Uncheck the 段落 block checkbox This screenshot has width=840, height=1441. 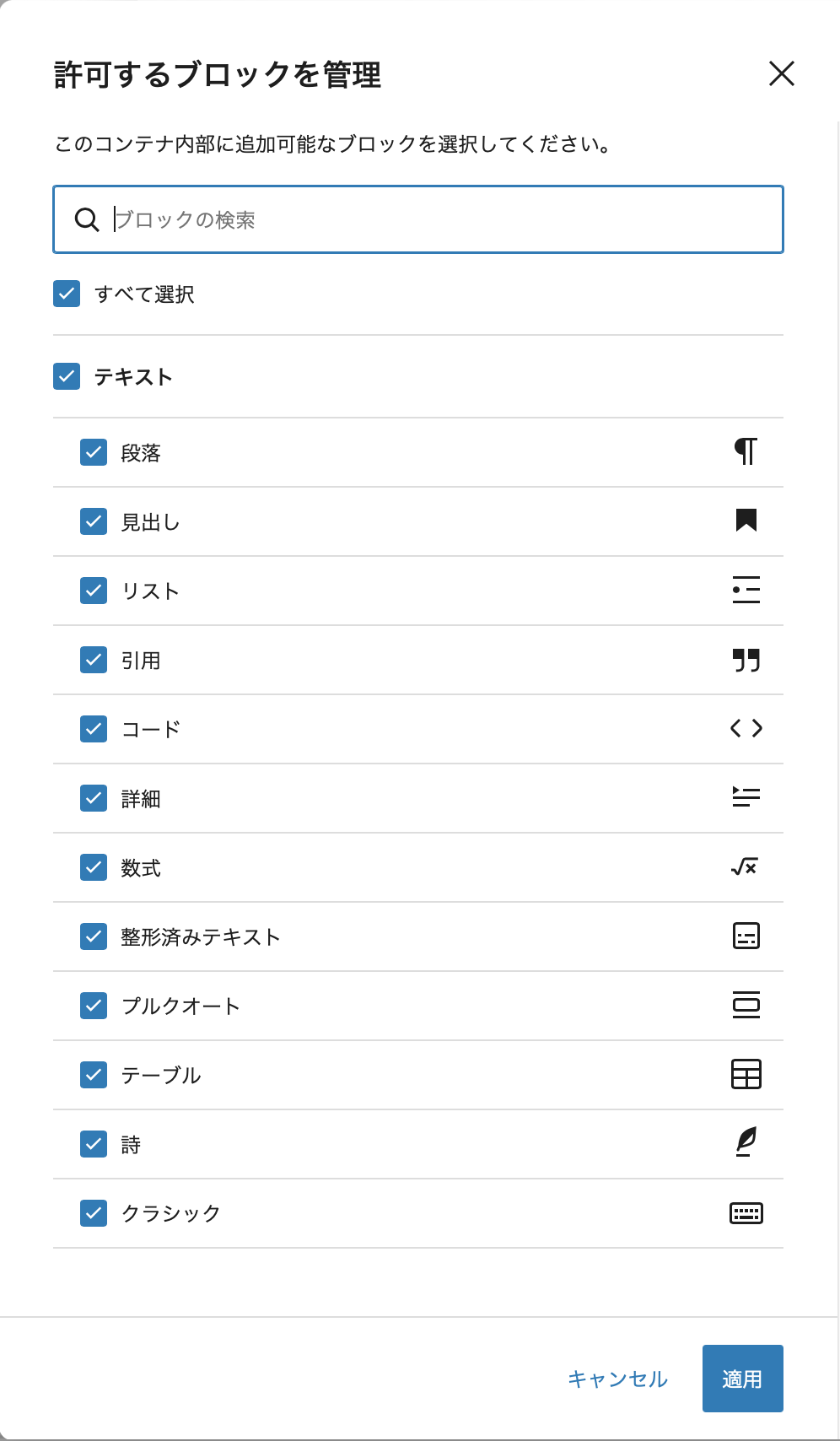[94, 452]
